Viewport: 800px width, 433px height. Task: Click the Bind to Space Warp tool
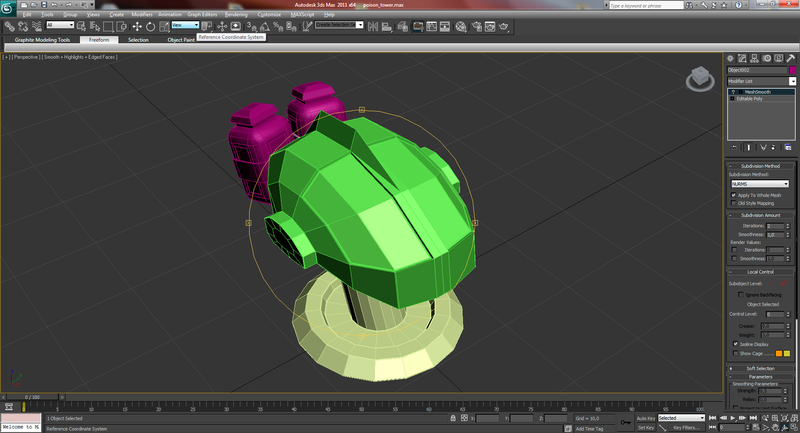tap(37, 27)
